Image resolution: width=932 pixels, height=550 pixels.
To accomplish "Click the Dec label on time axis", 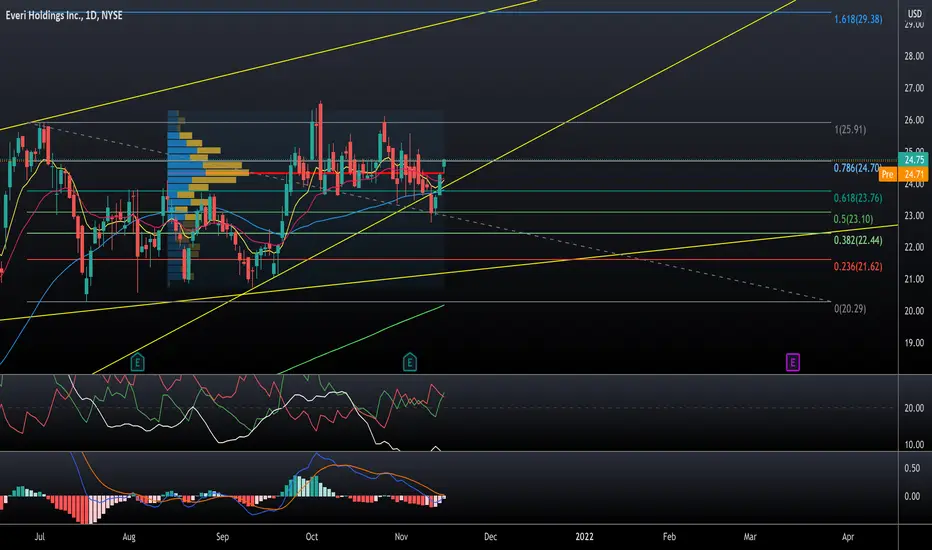I will pos(490,536).
